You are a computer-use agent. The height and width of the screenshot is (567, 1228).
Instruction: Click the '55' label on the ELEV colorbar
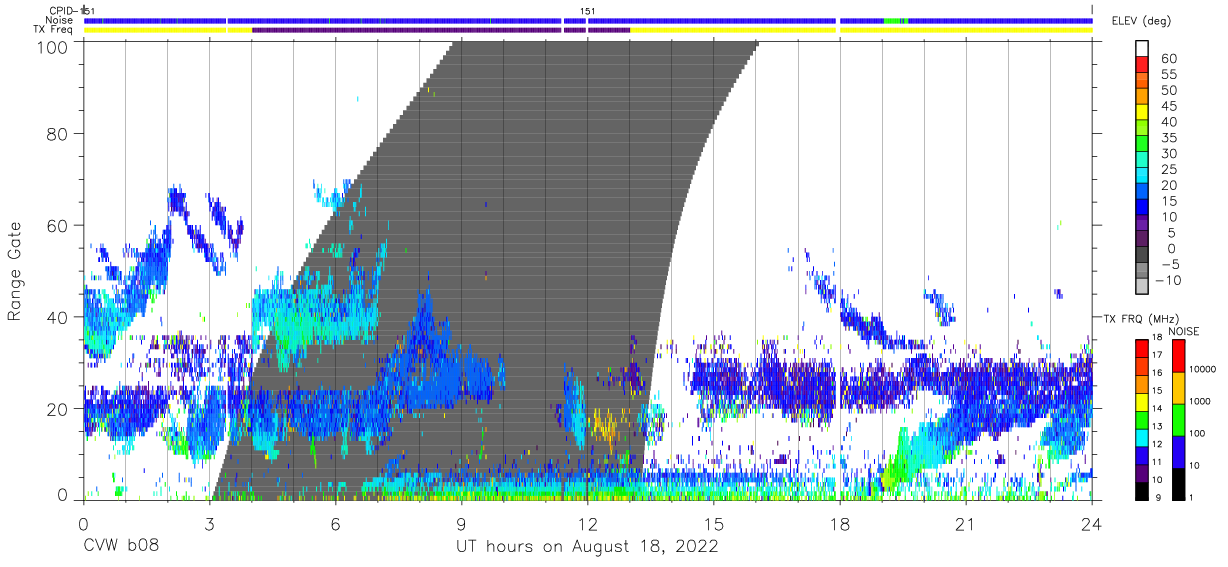(x=1169, y=74)
